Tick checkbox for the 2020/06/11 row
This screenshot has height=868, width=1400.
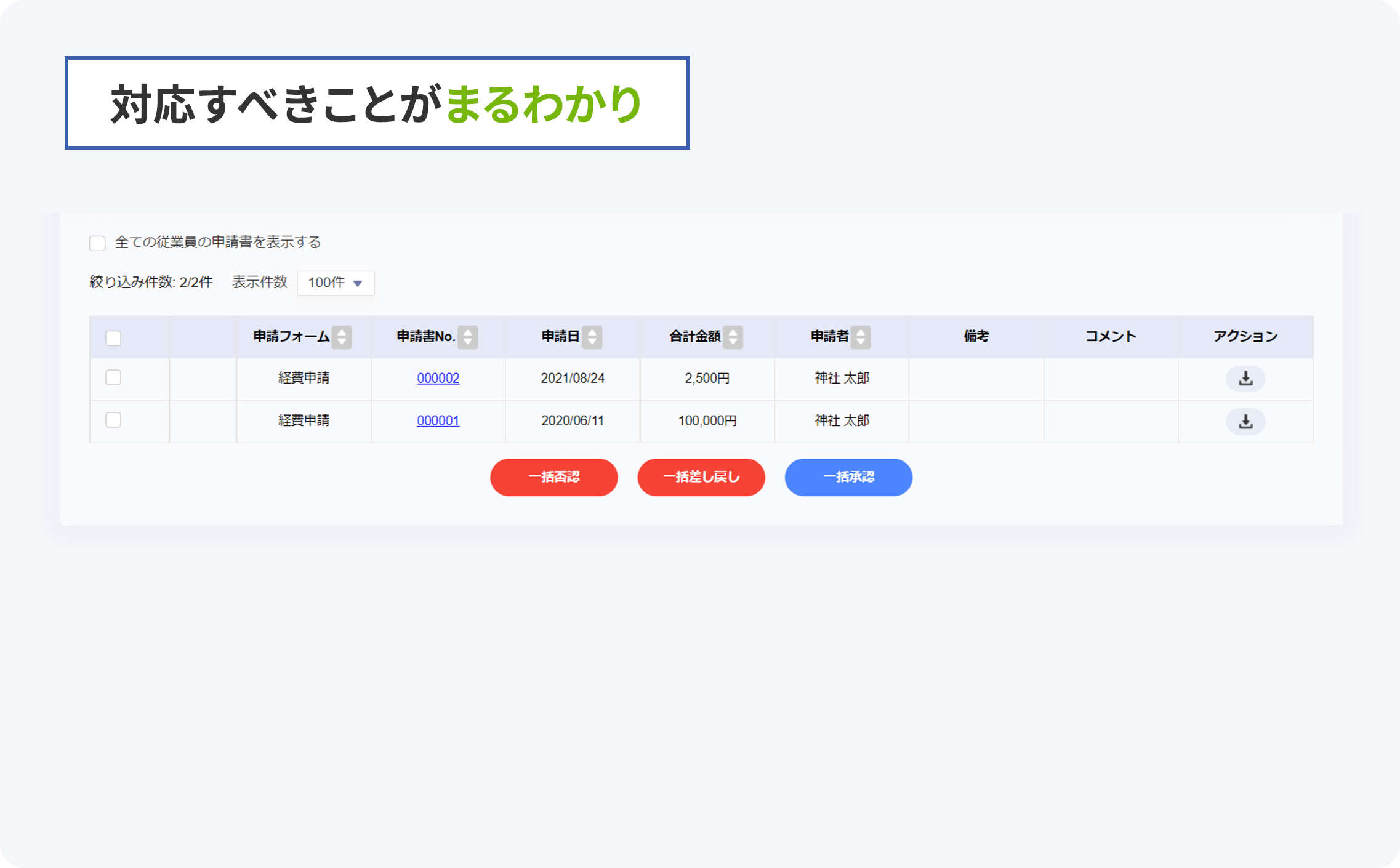click(113, 420)
